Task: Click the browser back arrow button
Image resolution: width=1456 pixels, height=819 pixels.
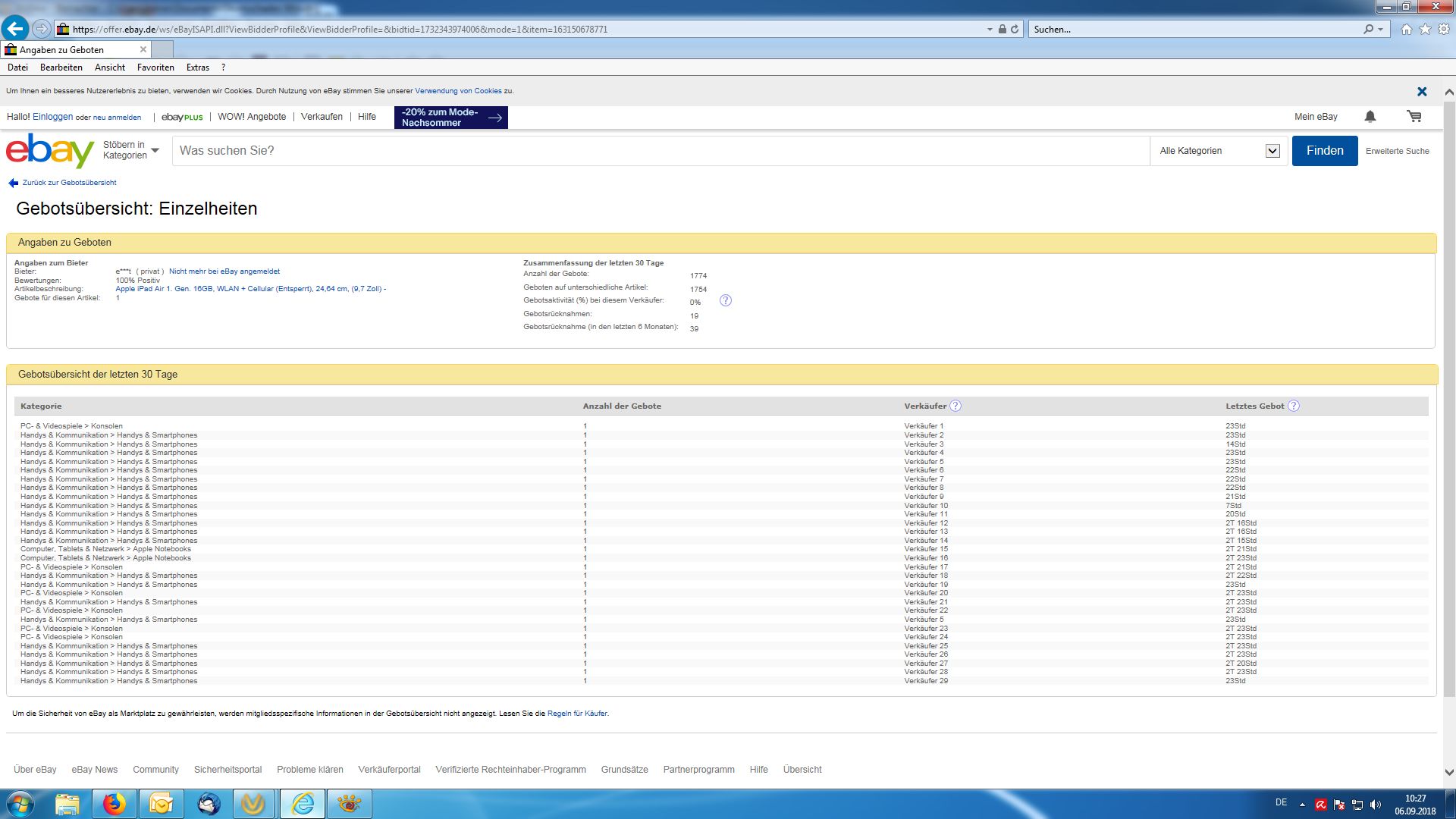Action: 15,29
